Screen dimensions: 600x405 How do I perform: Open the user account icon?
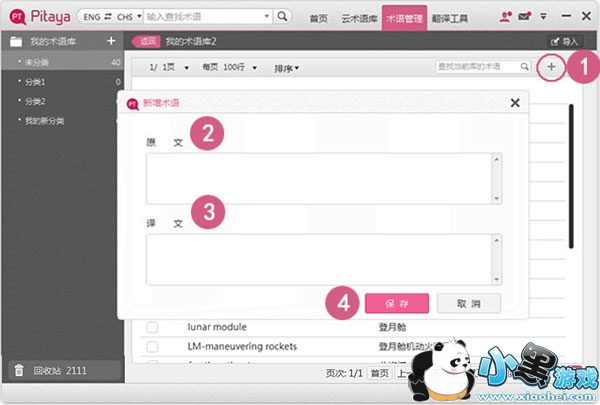pyautogui.click(x=505, y=17)
